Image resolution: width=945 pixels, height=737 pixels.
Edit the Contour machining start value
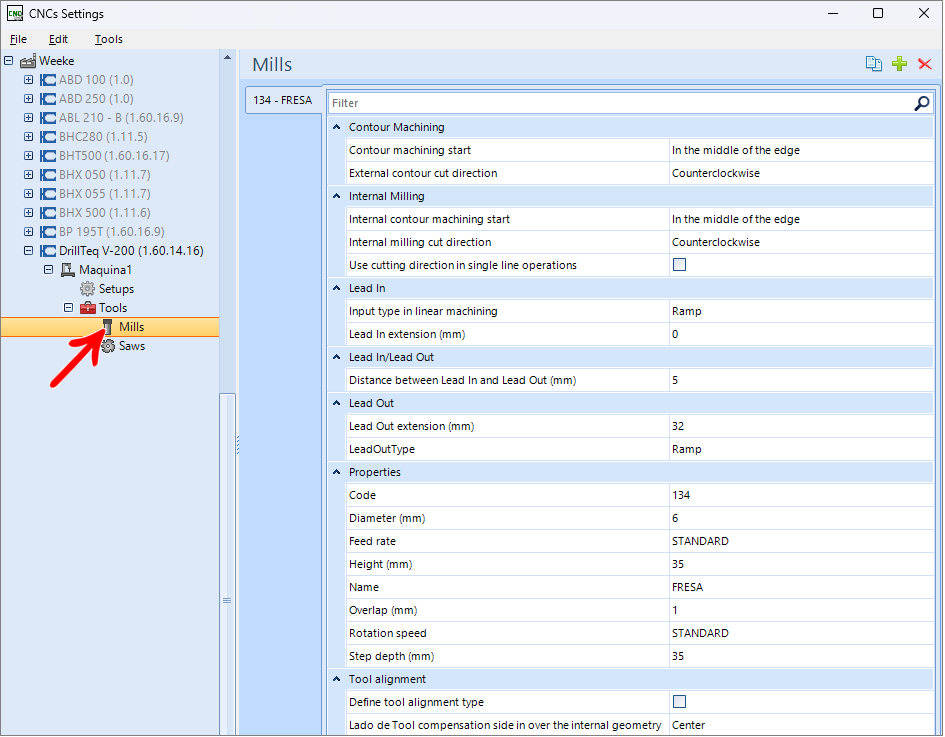(802, 150)
